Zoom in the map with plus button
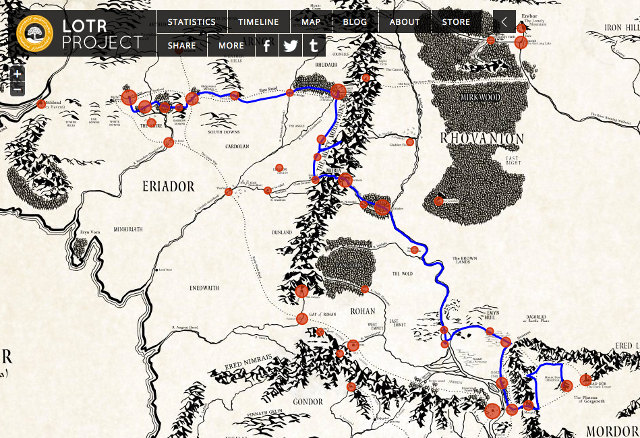 pos(17,74)
